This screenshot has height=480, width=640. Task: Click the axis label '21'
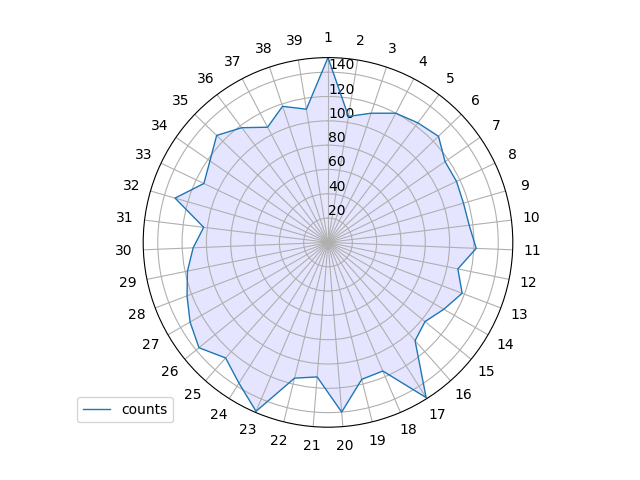coord(311,445)
